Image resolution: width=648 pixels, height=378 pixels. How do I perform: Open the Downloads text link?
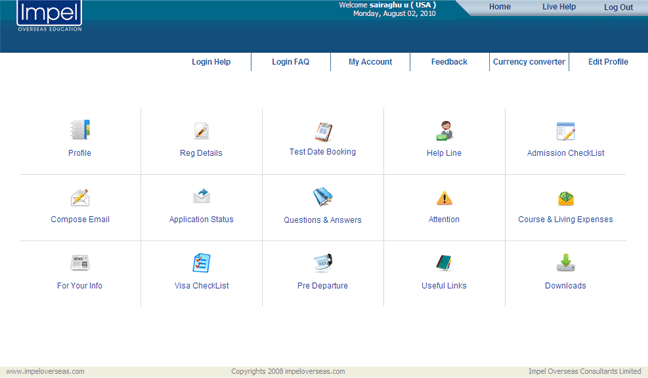point(565,285)
